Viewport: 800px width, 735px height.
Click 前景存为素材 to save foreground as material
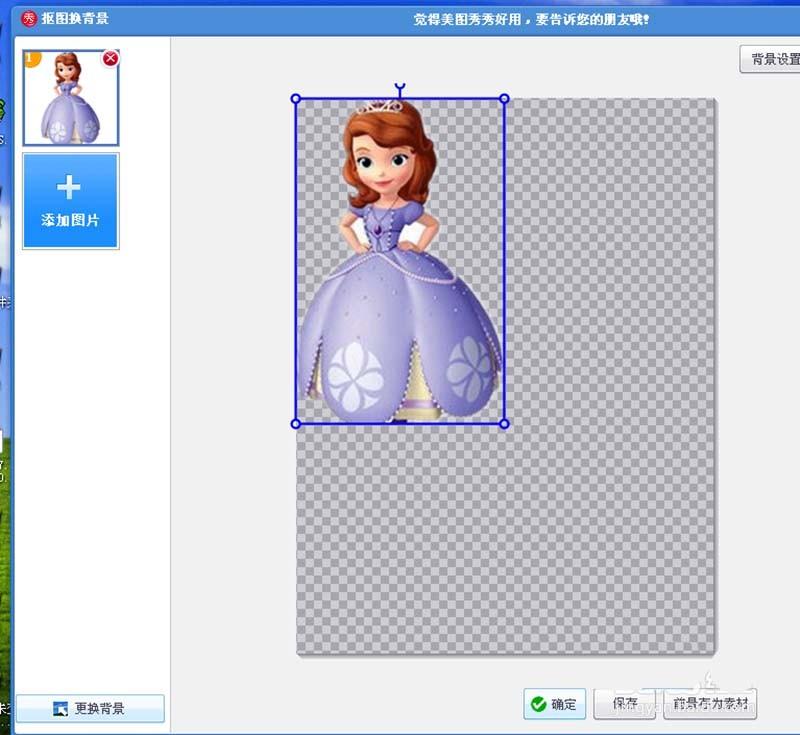point(709,704)
